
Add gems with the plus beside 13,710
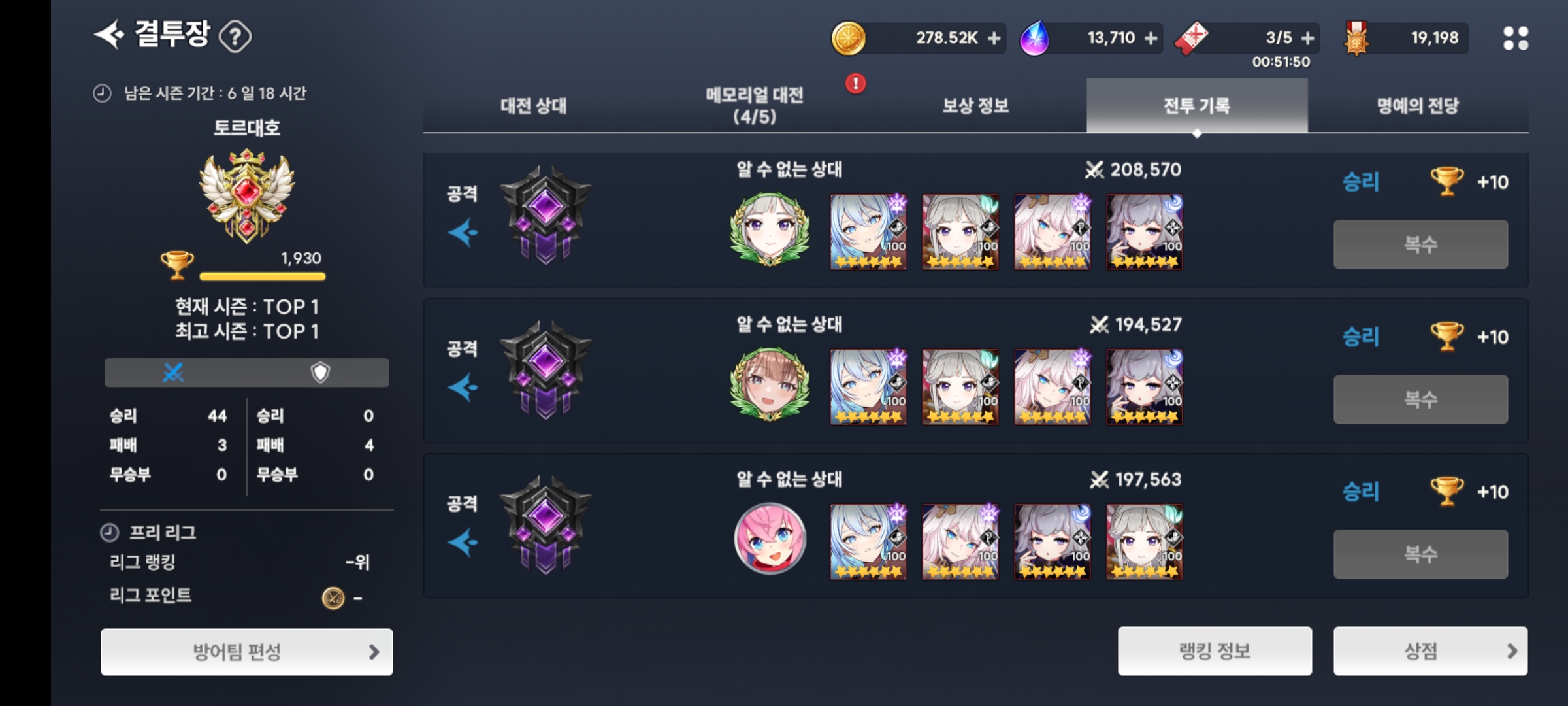(x=1151, y=39)
